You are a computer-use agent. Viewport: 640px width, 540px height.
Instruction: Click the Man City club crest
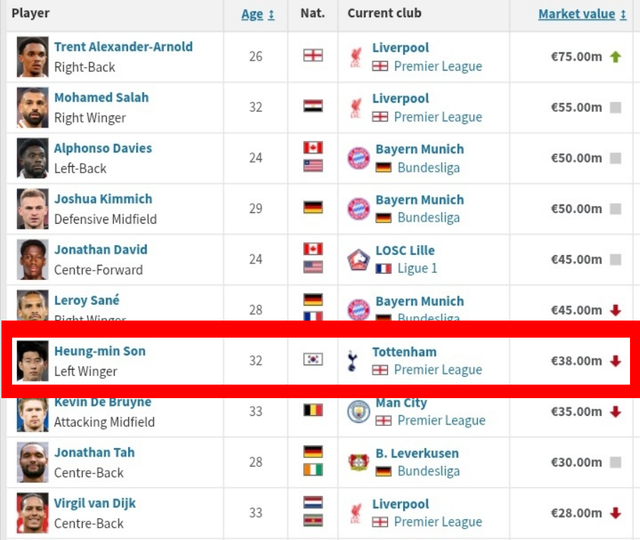358,411
